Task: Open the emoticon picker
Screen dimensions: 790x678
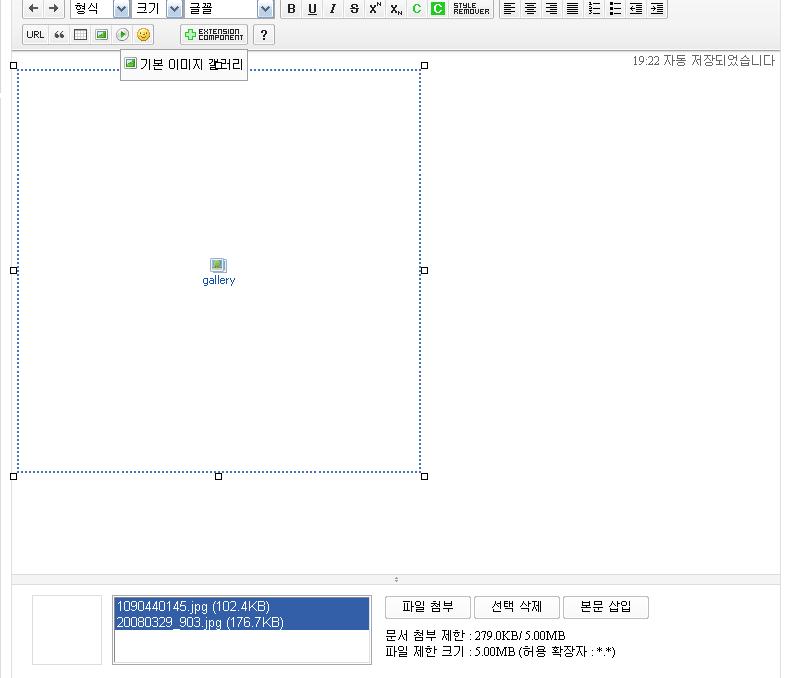Action: tap(144, 35)
